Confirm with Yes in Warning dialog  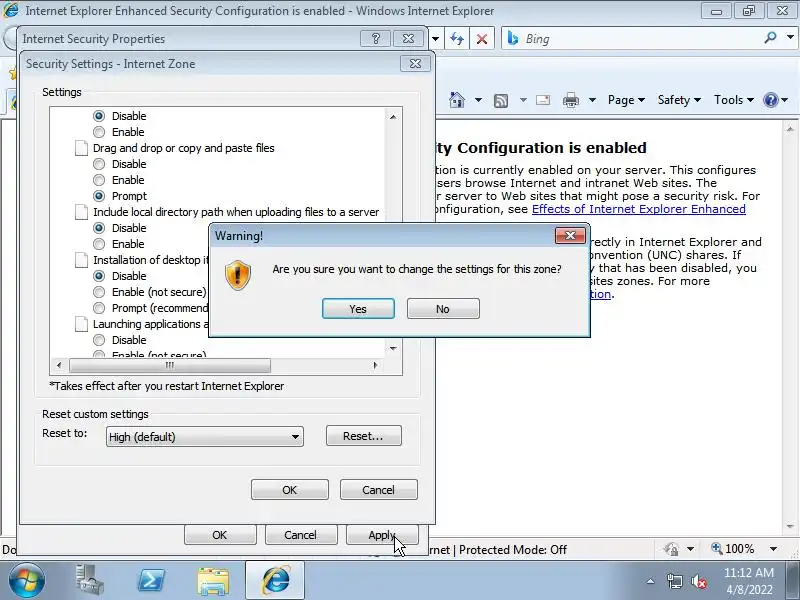click(x=358, y=309)
